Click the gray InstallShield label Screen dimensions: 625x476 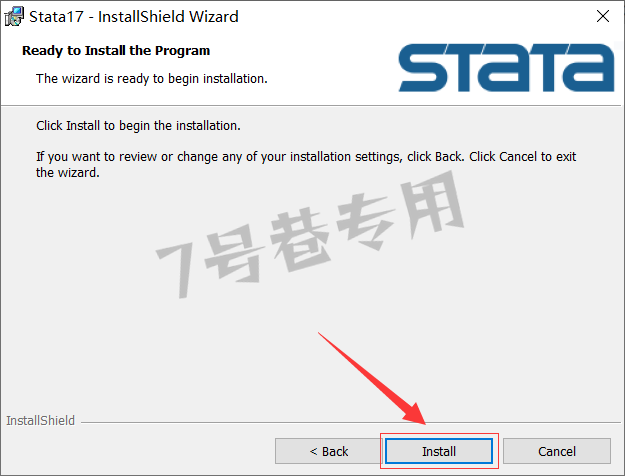click(x=40, y=421)
